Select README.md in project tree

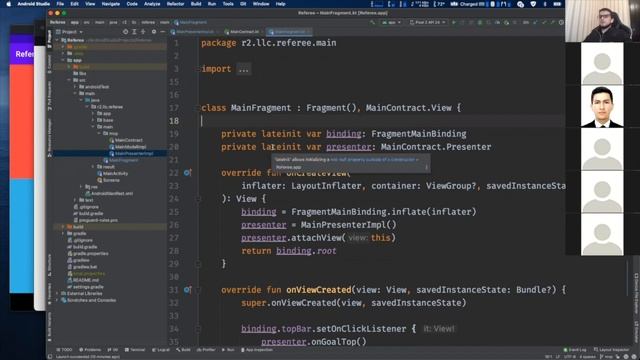click(83, 280)
